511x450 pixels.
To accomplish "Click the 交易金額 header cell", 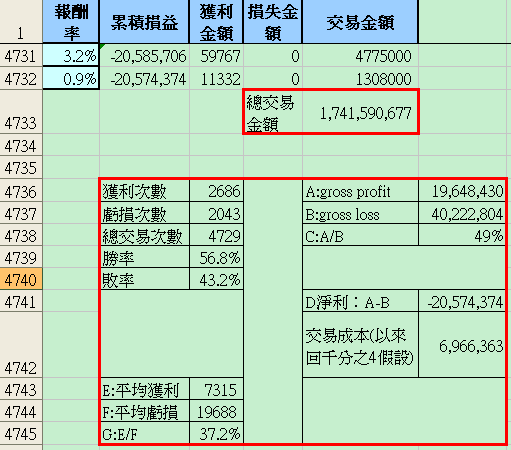I will (x=360, y=22).
